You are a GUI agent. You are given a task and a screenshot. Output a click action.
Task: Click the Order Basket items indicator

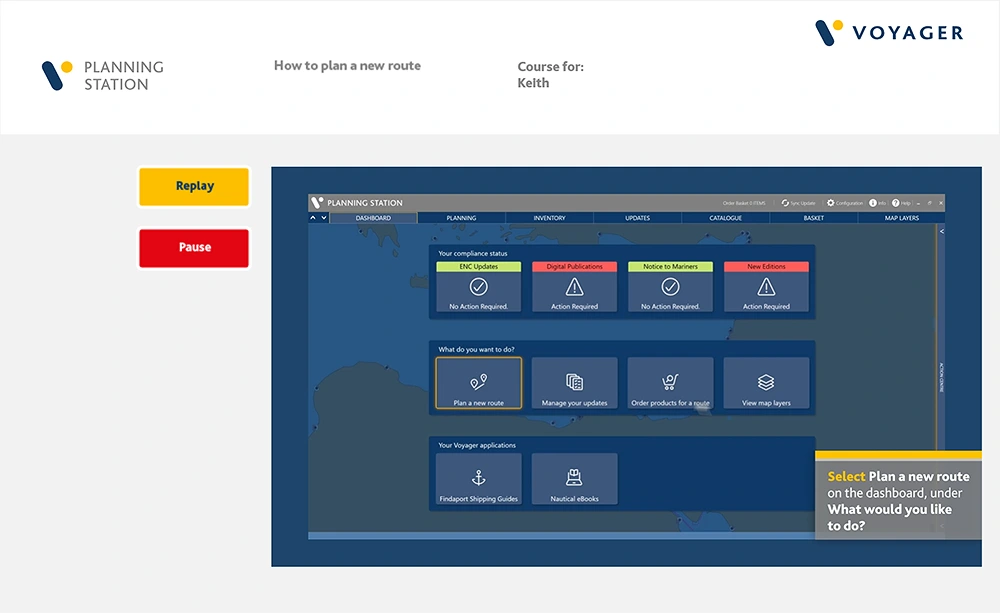point(744,203)
